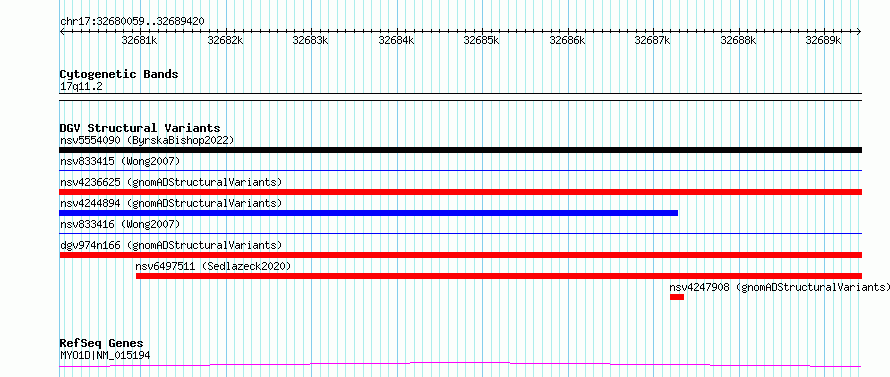Screen dimensions: 890x377
Task: Click the red dgv974n166 variant bar
Action: click(x=460, y=255)
